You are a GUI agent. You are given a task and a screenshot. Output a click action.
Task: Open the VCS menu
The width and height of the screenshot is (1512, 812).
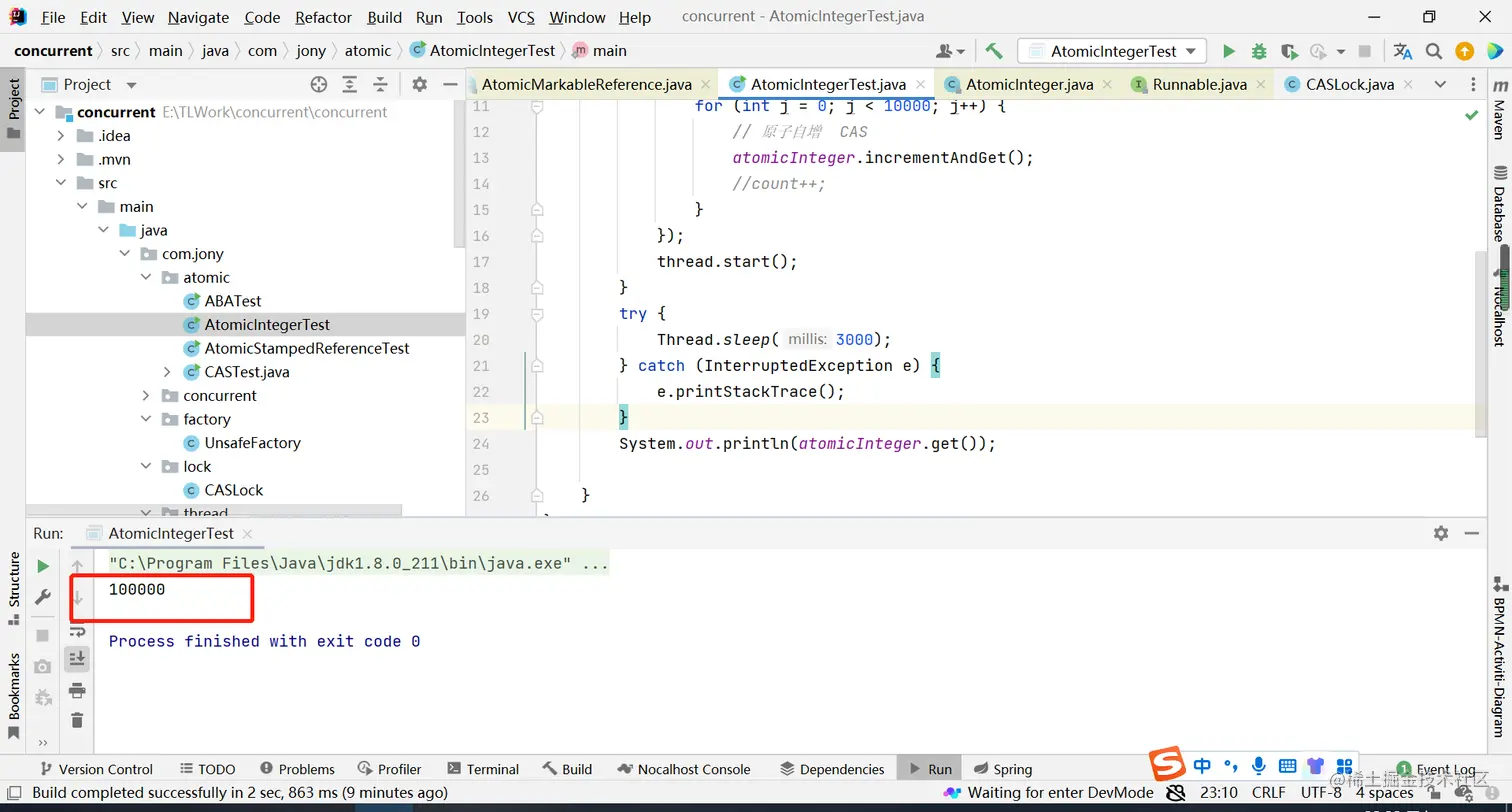tap(521, 17)
